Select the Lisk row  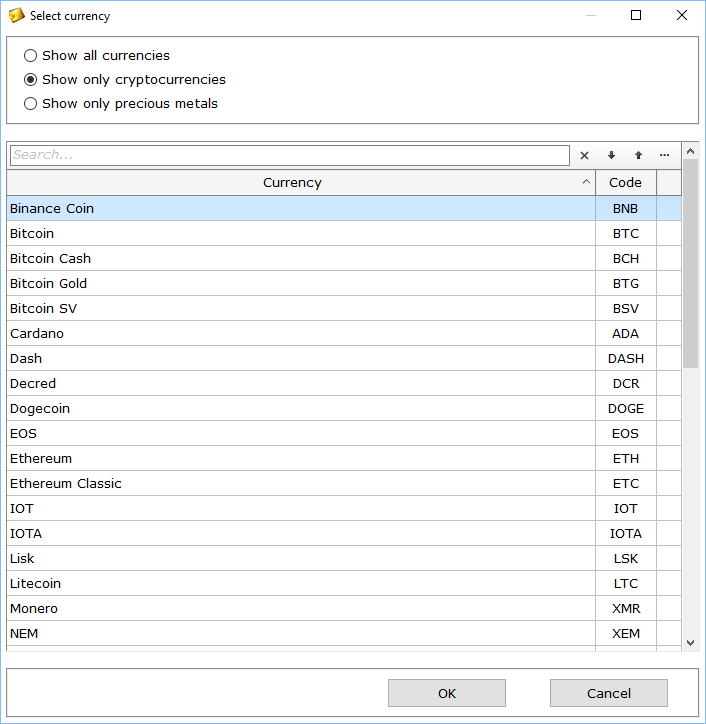coord(344,558)
